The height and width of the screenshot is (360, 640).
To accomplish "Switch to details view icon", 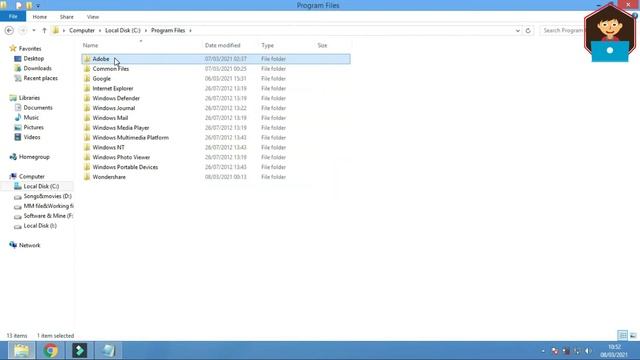I will pos(622,336).
